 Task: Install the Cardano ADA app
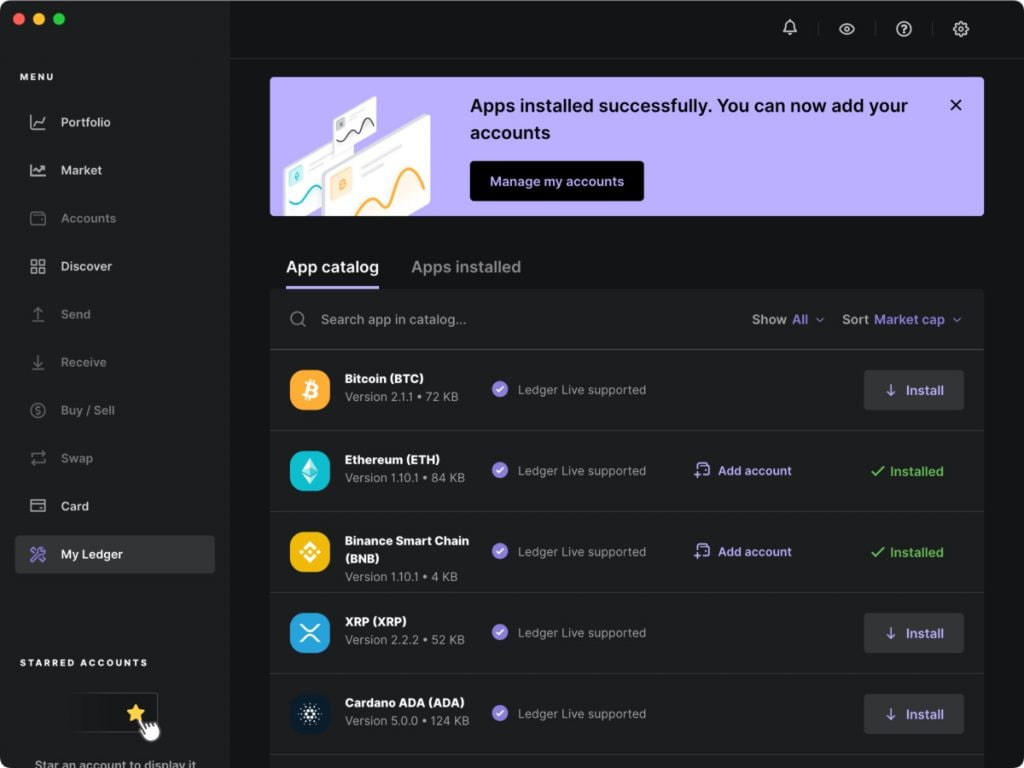coord(914,714)
